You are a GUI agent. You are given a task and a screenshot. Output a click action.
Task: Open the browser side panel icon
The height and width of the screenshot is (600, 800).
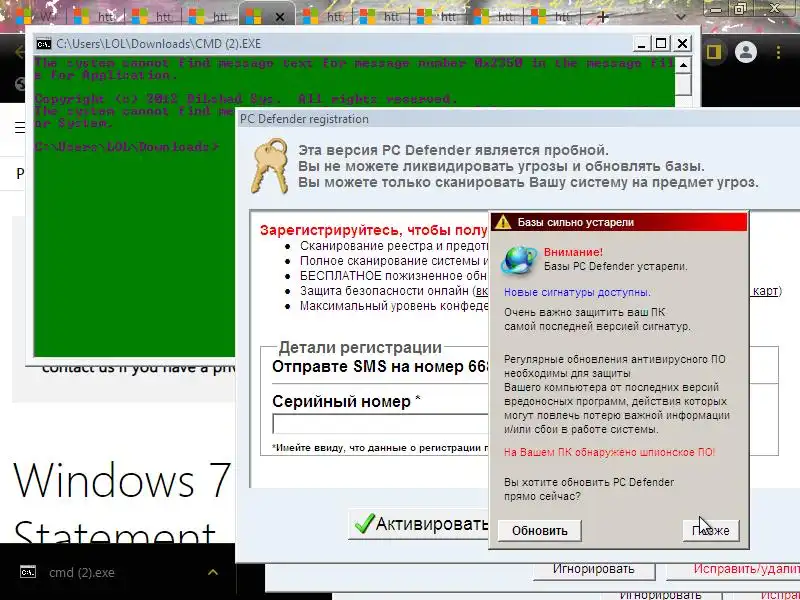coord(713,52)
